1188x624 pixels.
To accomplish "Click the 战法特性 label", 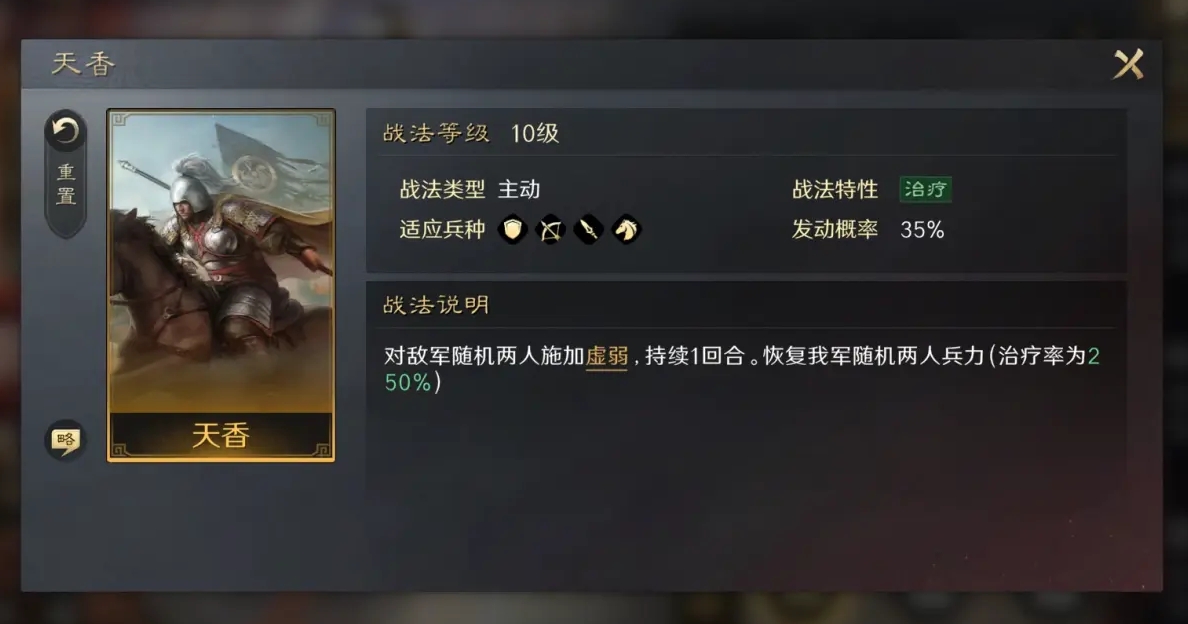I will tap(835, 189).
